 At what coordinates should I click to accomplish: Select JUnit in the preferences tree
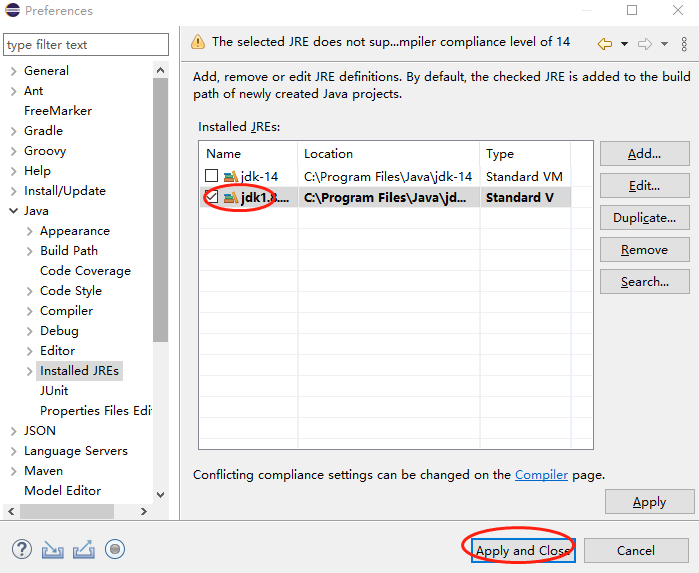point(56,391)
